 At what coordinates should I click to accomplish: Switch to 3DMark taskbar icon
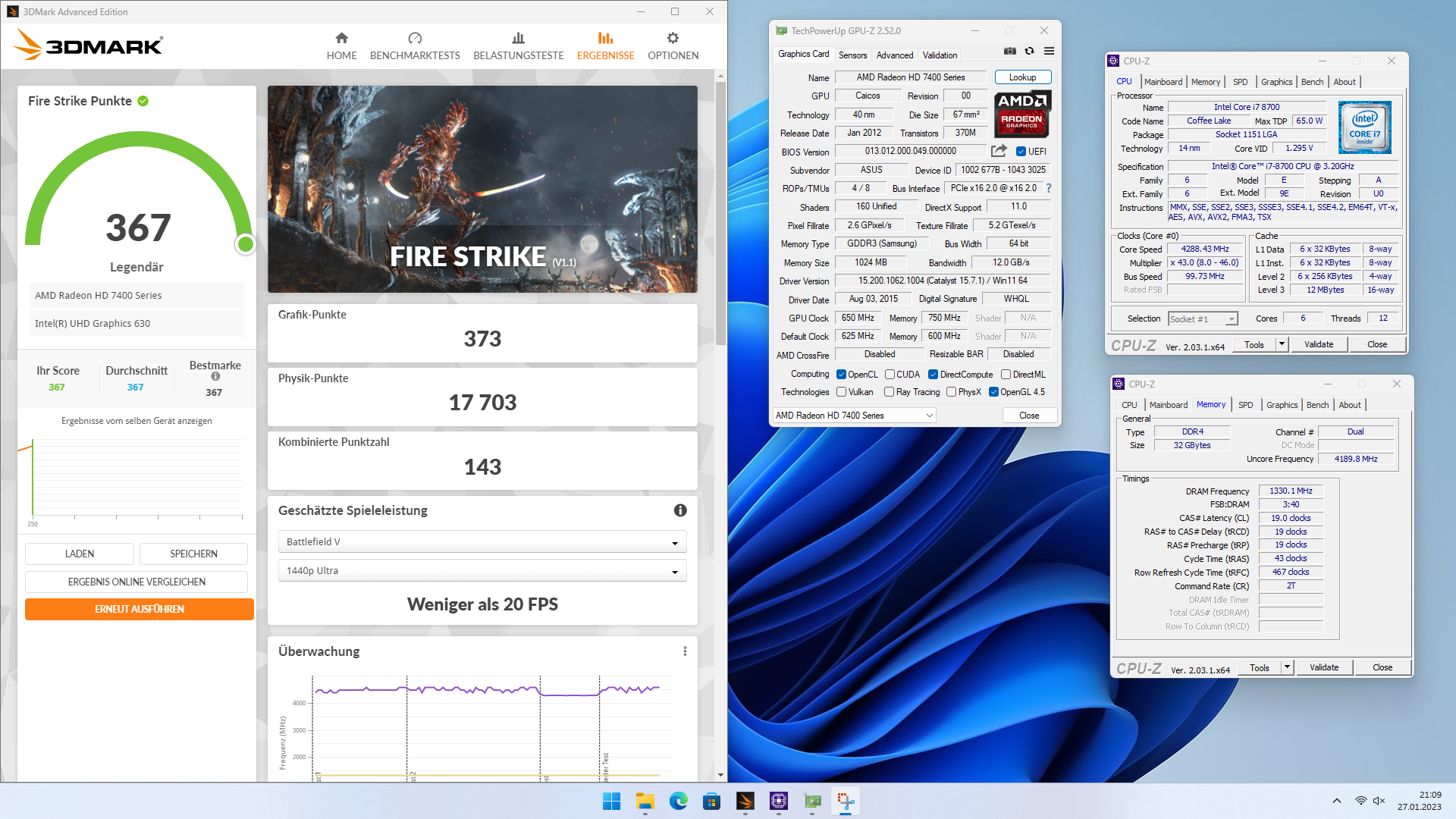(x=745, y=801)
